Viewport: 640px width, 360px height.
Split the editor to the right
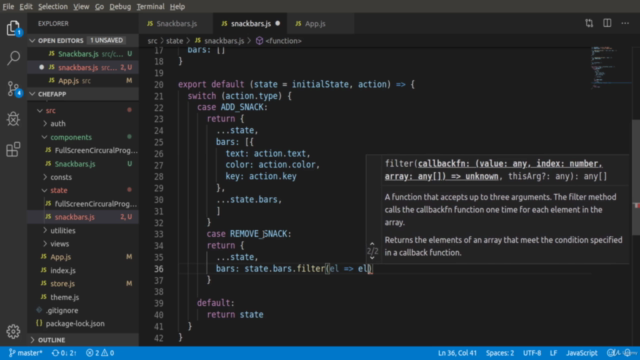(x=607, y=23)
